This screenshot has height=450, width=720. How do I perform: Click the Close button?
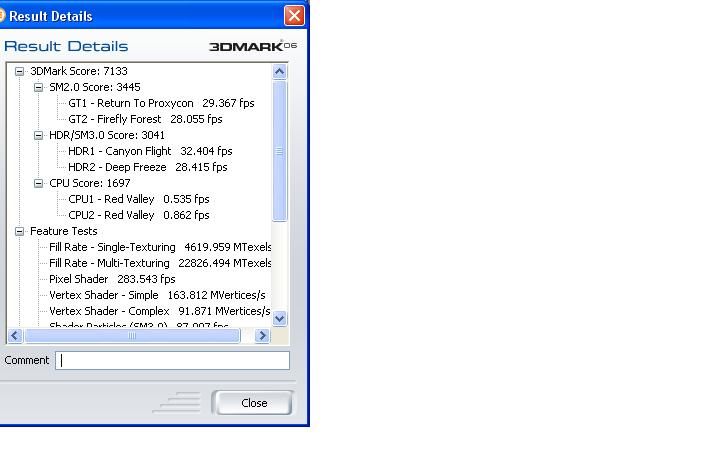(x=252, y=403)
